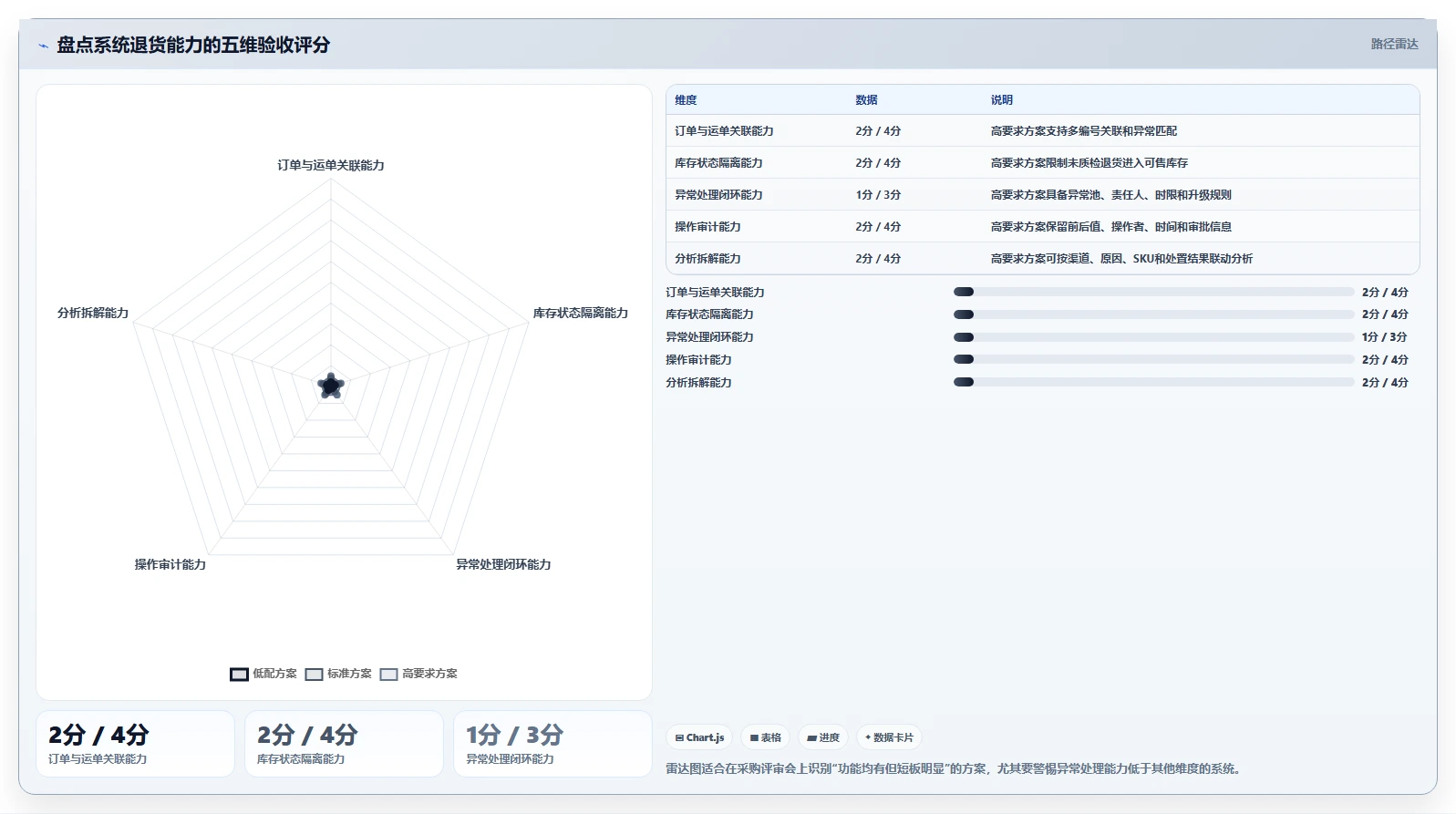
Task: Click radar axis label 订单与运单关联能力
Action: coord(331,165)
